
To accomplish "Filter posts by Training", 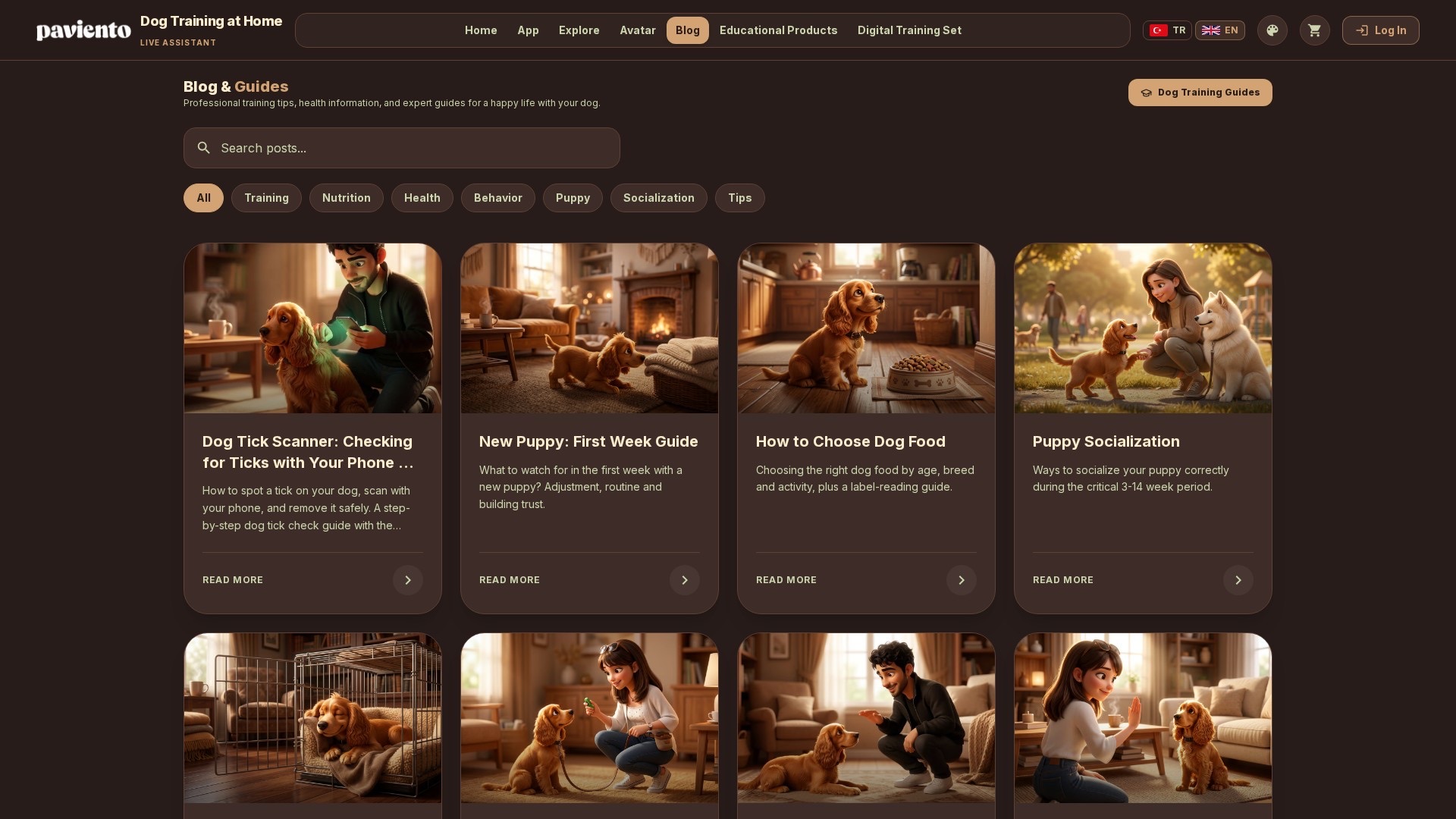I will coord(266,198).
